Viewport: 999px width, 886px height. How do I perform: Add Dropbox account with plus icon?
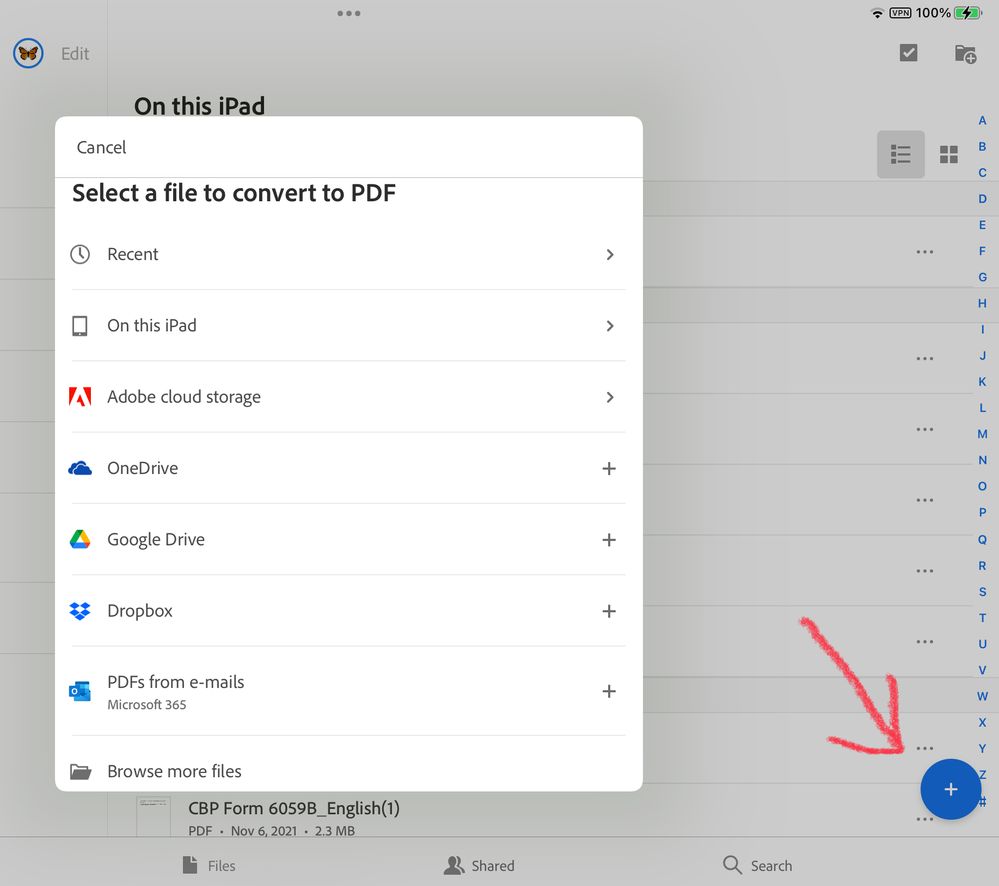pyautogui.click(x=609, y=611)
